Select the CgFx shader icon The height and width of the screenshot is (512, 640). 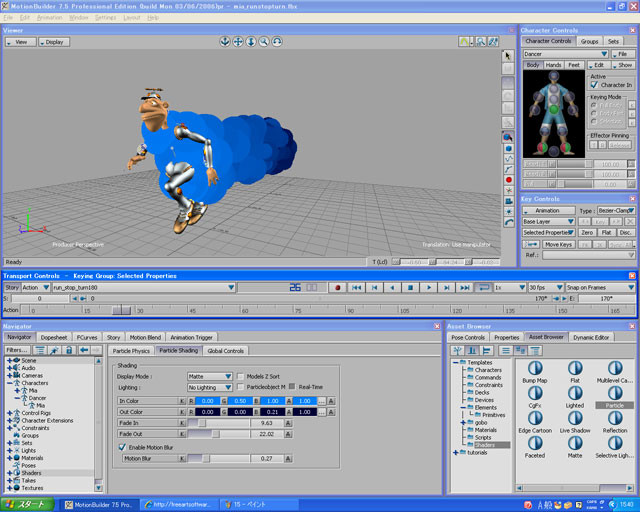(535, 397)
